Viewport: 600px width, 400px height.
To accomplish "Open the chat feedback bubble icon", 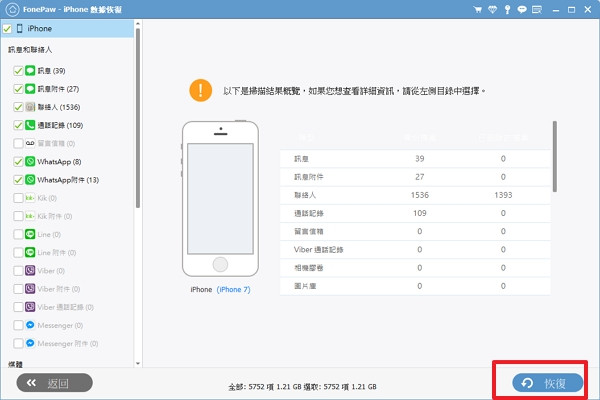I will (522, 10).
